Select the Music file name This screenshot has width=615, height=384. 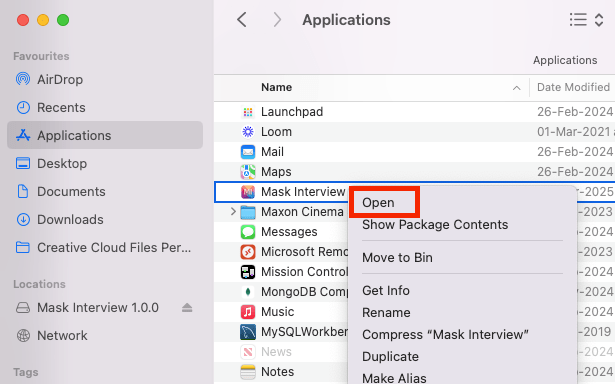(278, 312)
